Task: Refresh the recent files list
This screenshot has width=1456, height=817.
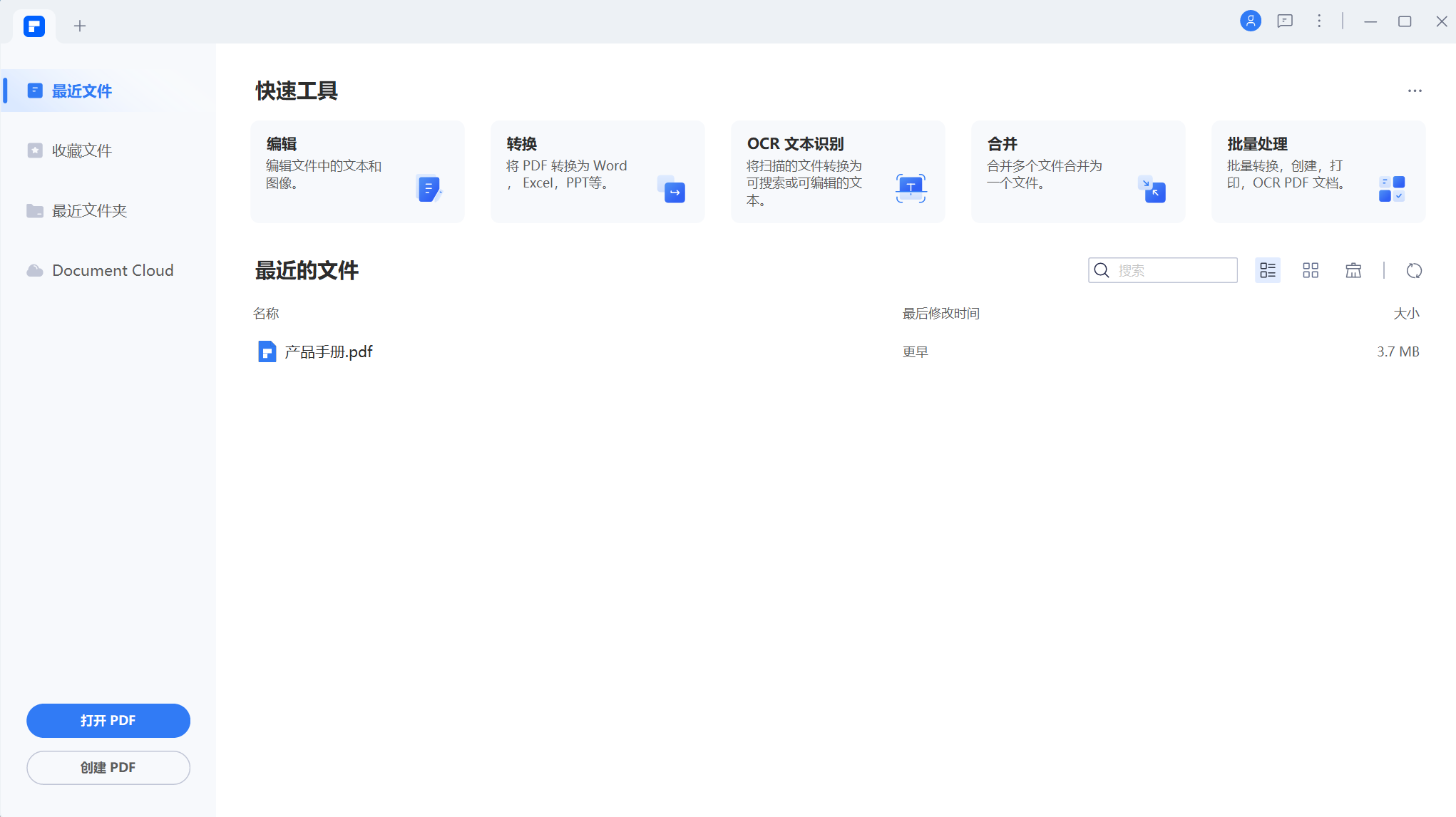Action: (1414, 270)
